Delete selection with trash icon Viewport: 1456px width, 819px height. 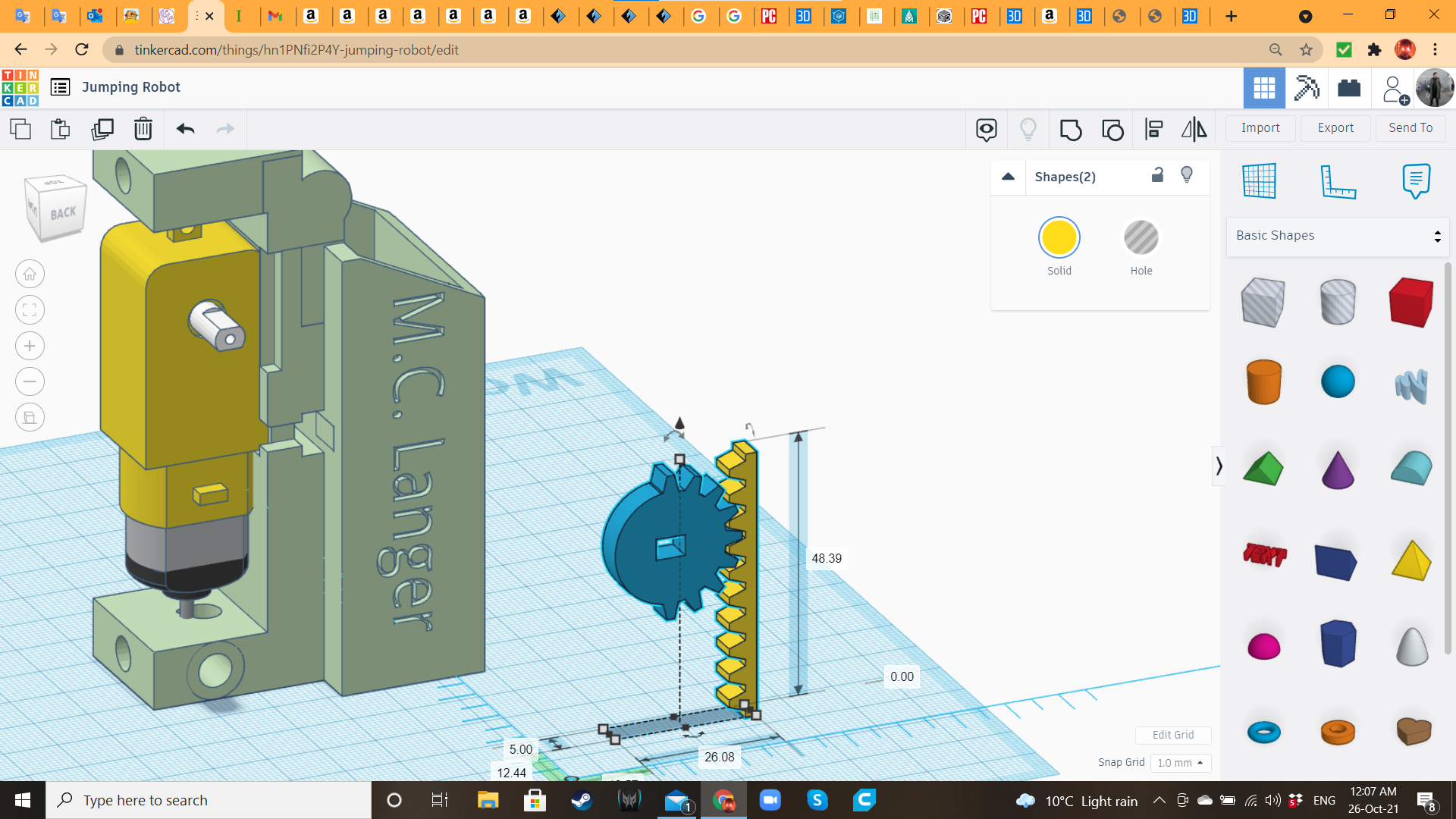pos(143,130)
